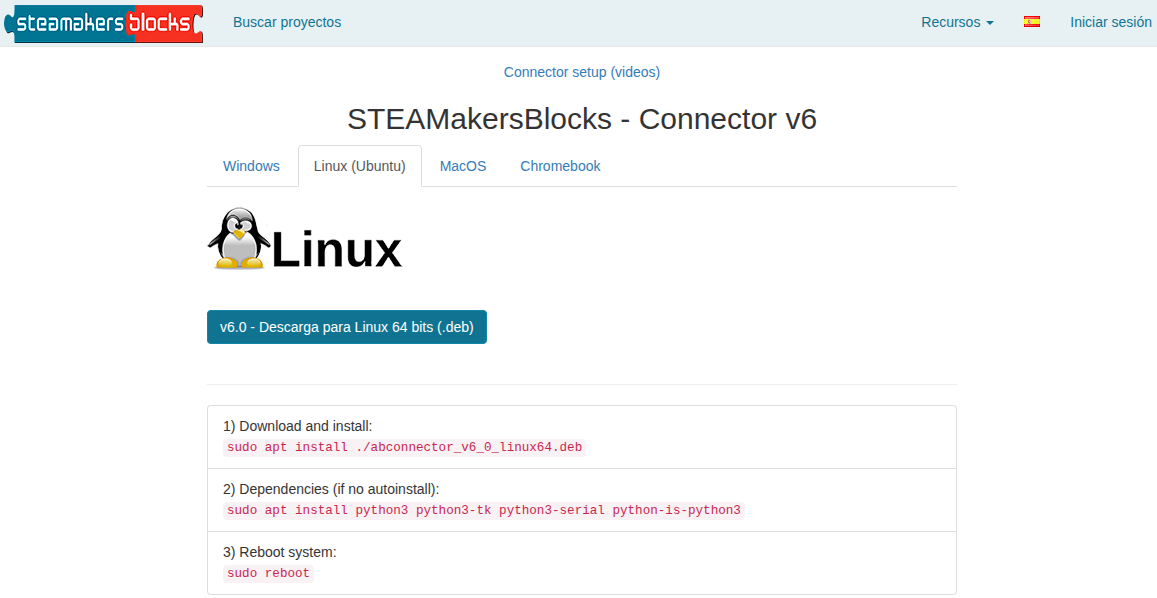The height and width of the screenshot is (598, 1157).
Task: Click the sudo reboot command
Action: point(268,573)
